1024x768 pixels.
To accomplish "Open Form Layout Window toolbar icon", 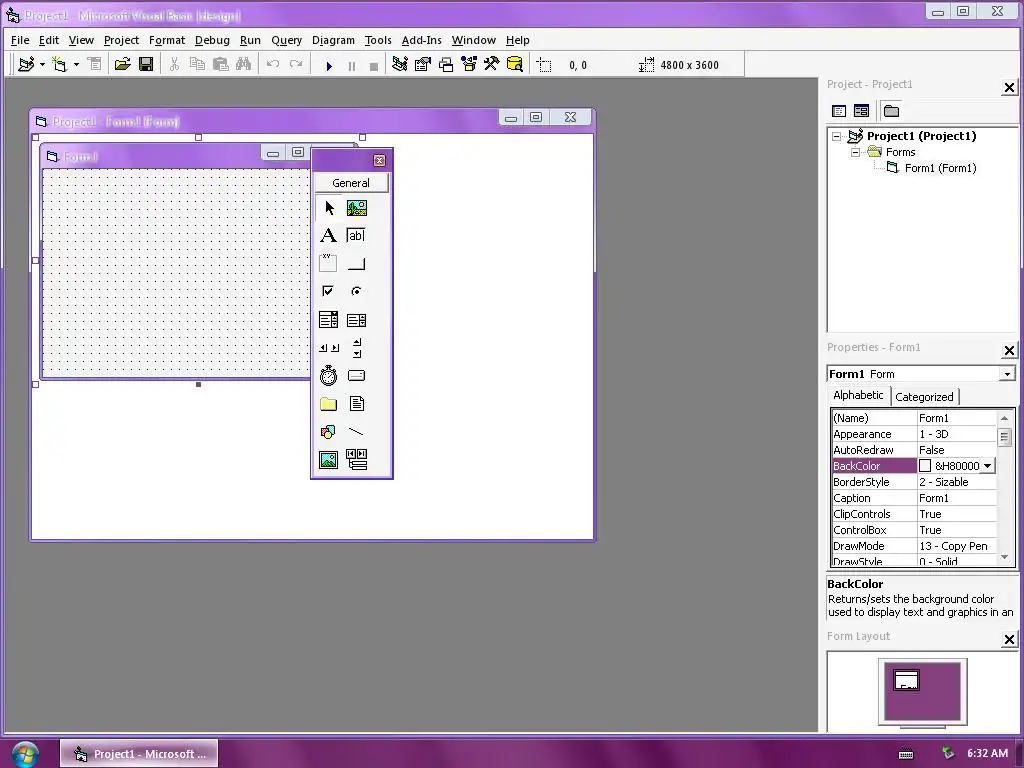I will [x=446, y=65].
